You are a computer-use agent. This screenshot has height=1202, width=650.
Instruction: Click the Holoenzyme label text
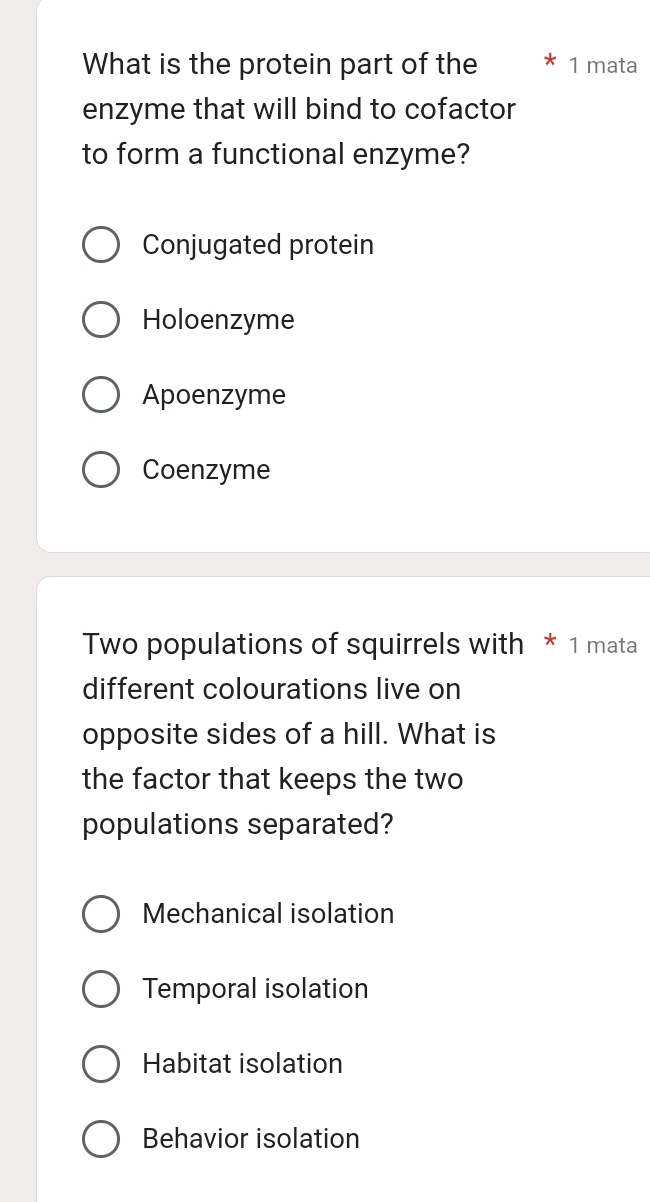click(x=219, y=319)
